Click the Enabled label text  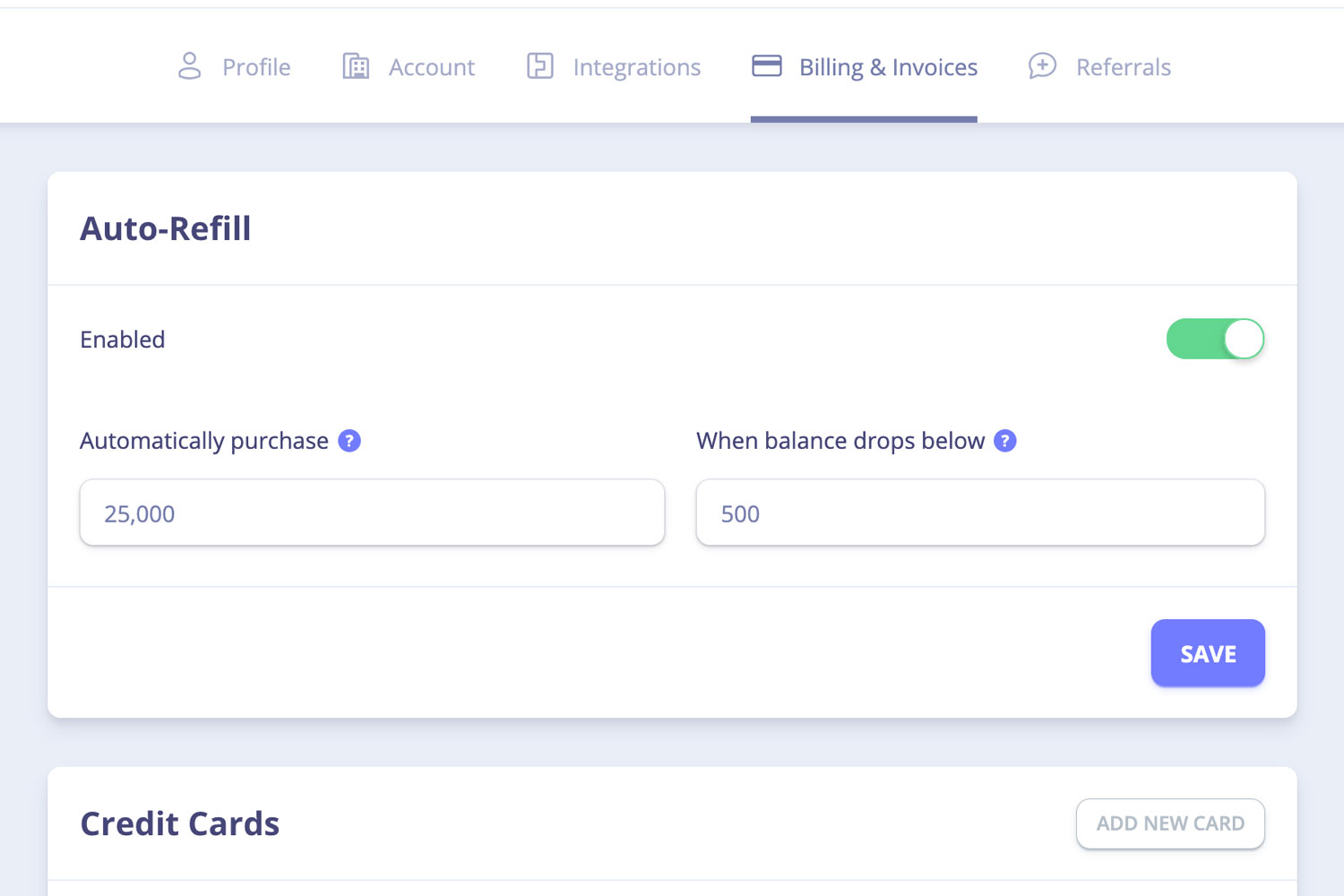click(x=123, y=340)
